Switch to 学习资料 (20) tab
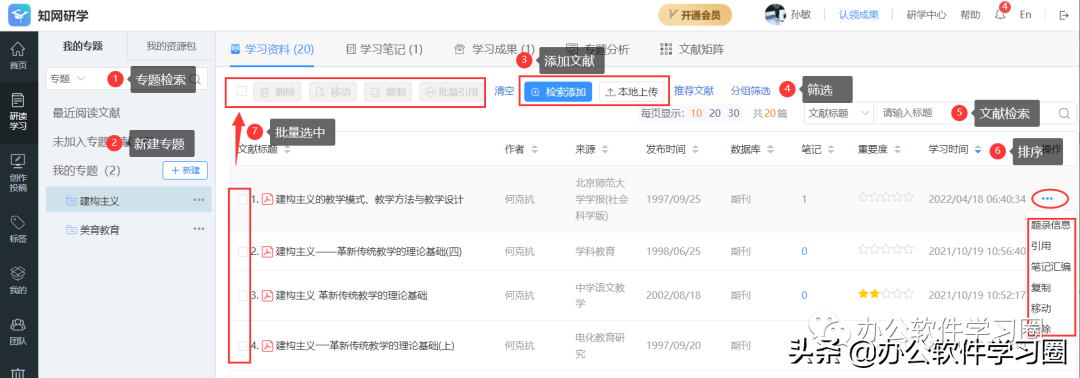Viewport: 1080px width, 378px height. [272, 49]
